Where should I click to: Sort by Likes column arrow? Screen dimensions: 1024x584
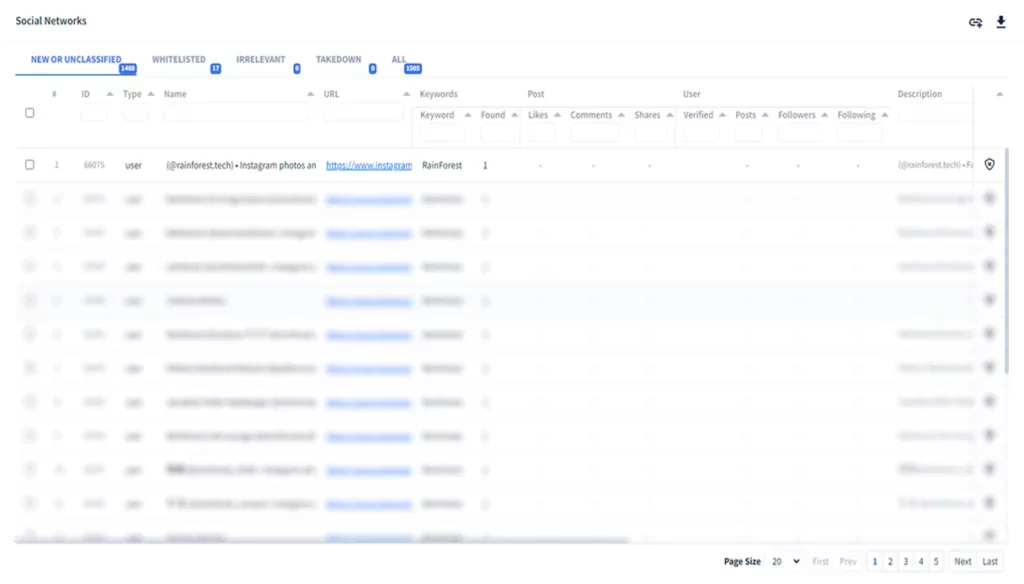[557, 115]
